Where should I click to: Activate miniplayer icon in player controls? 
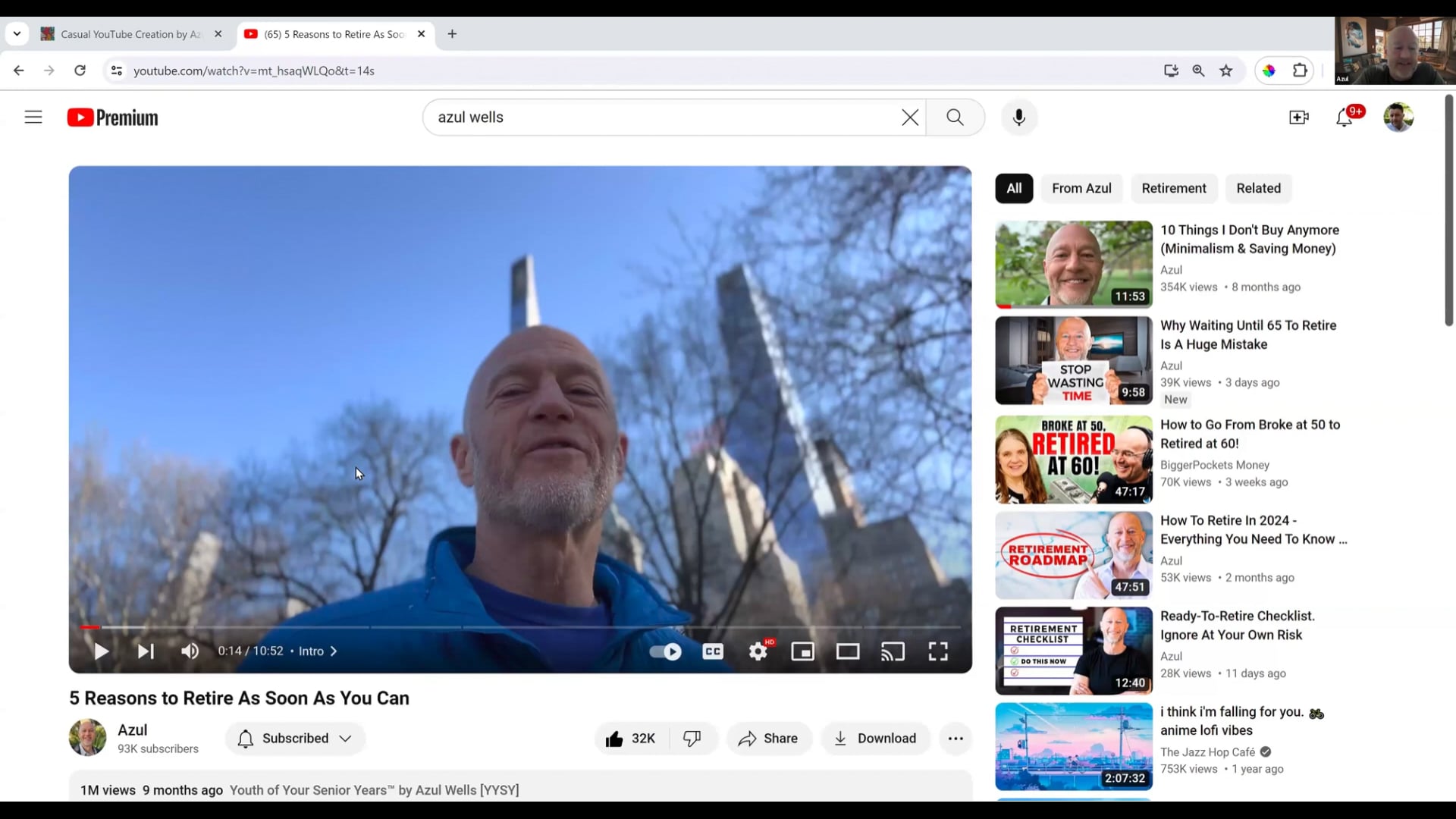point(802,651)
